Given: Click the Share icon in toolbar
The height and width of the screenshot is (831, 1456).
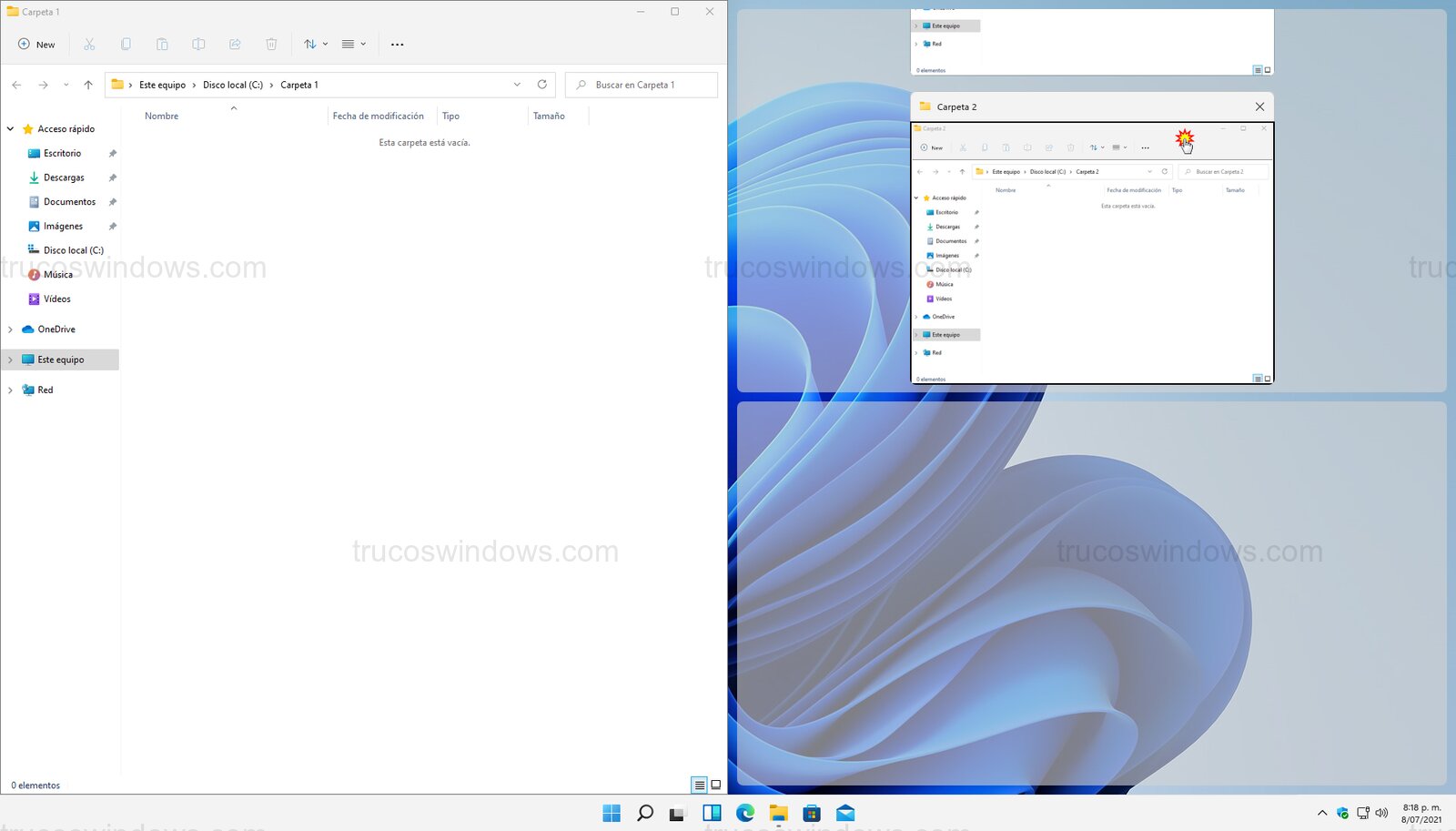Looking at the screenshot, I should (235, 45).
